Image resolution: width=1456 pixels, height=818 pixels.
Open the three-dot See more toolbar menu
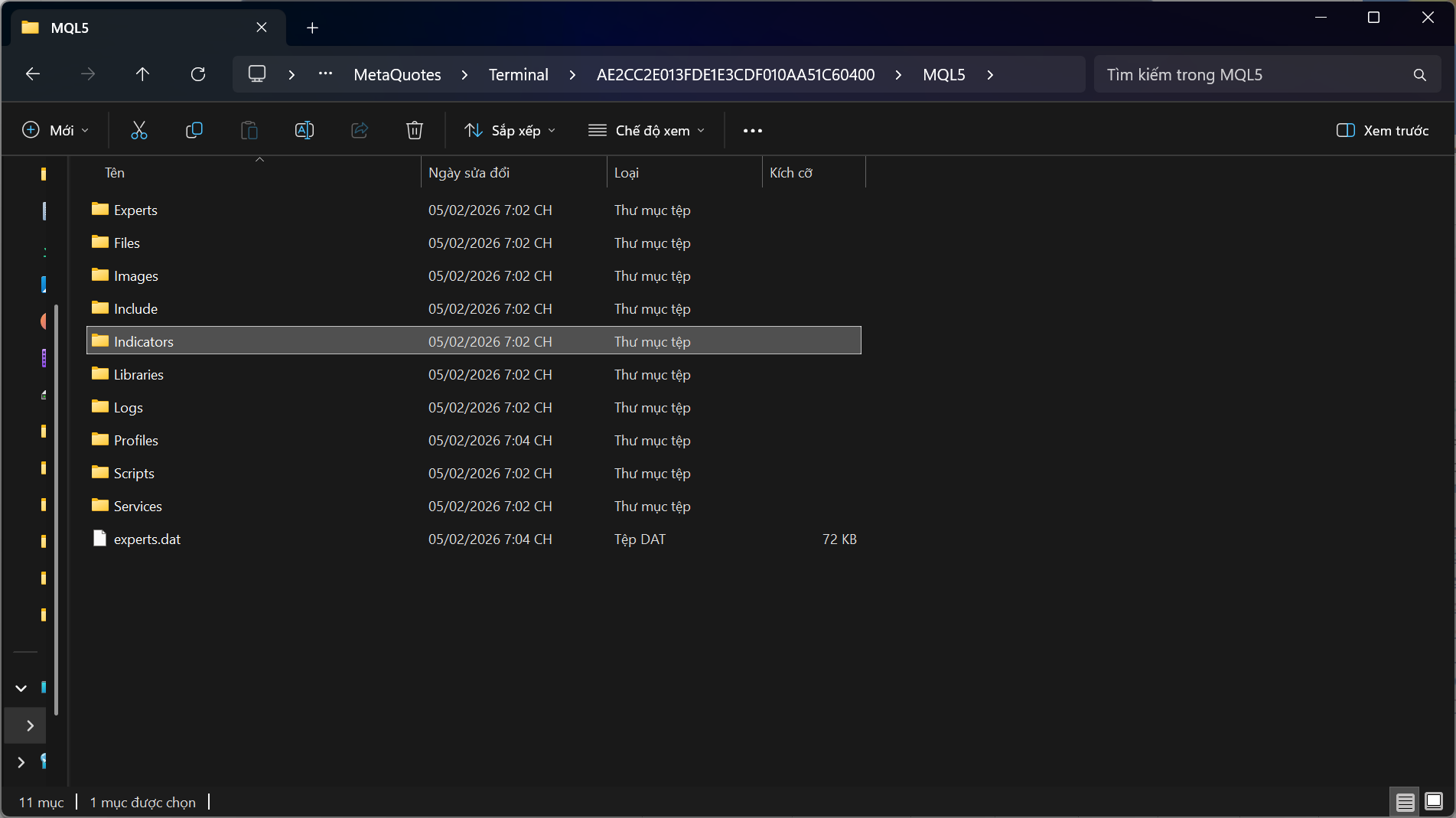tap(753, 131)
